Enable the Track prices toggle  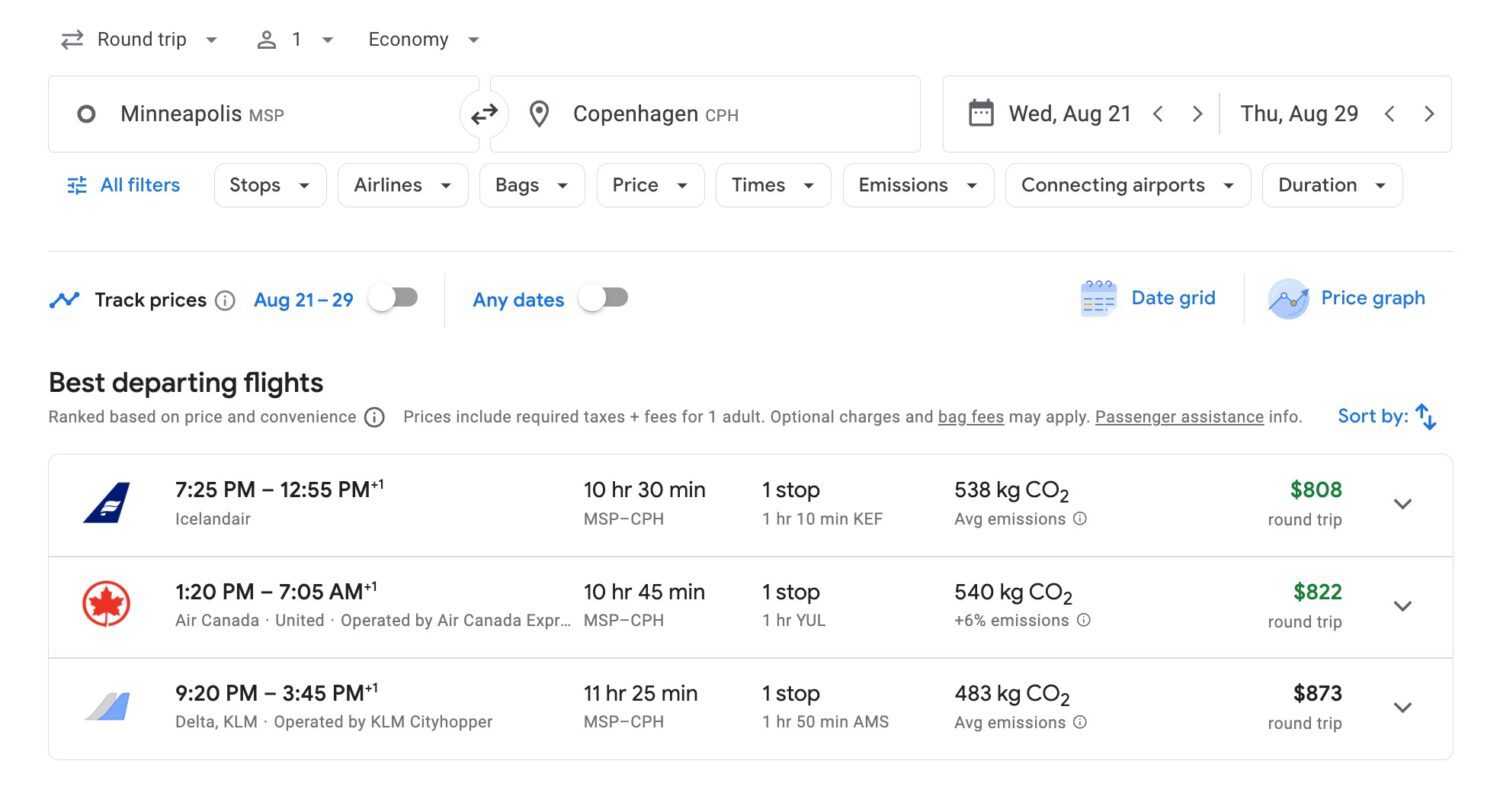pyautogui.click(x=393, y=297)
